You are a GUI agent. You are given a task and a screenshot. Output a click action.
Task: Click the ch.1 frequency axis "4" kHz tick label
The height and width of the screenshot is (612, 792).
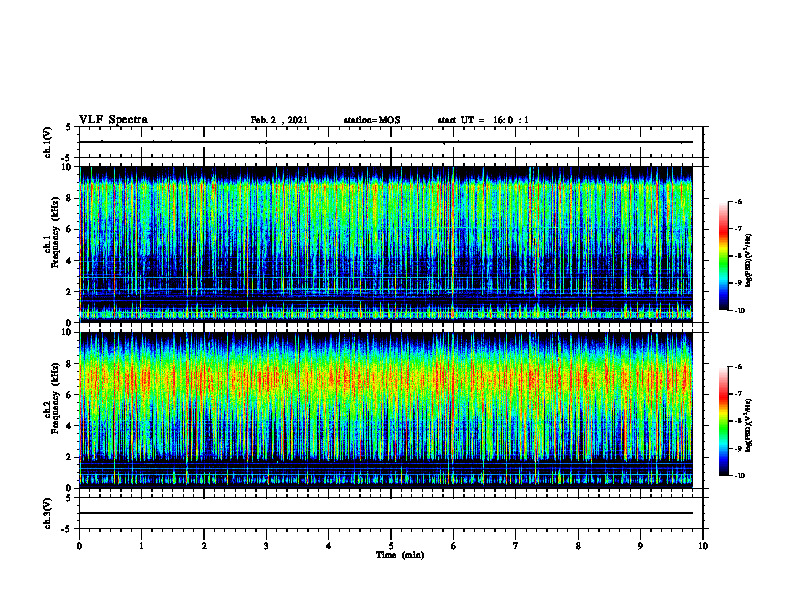tap(70, 261)
